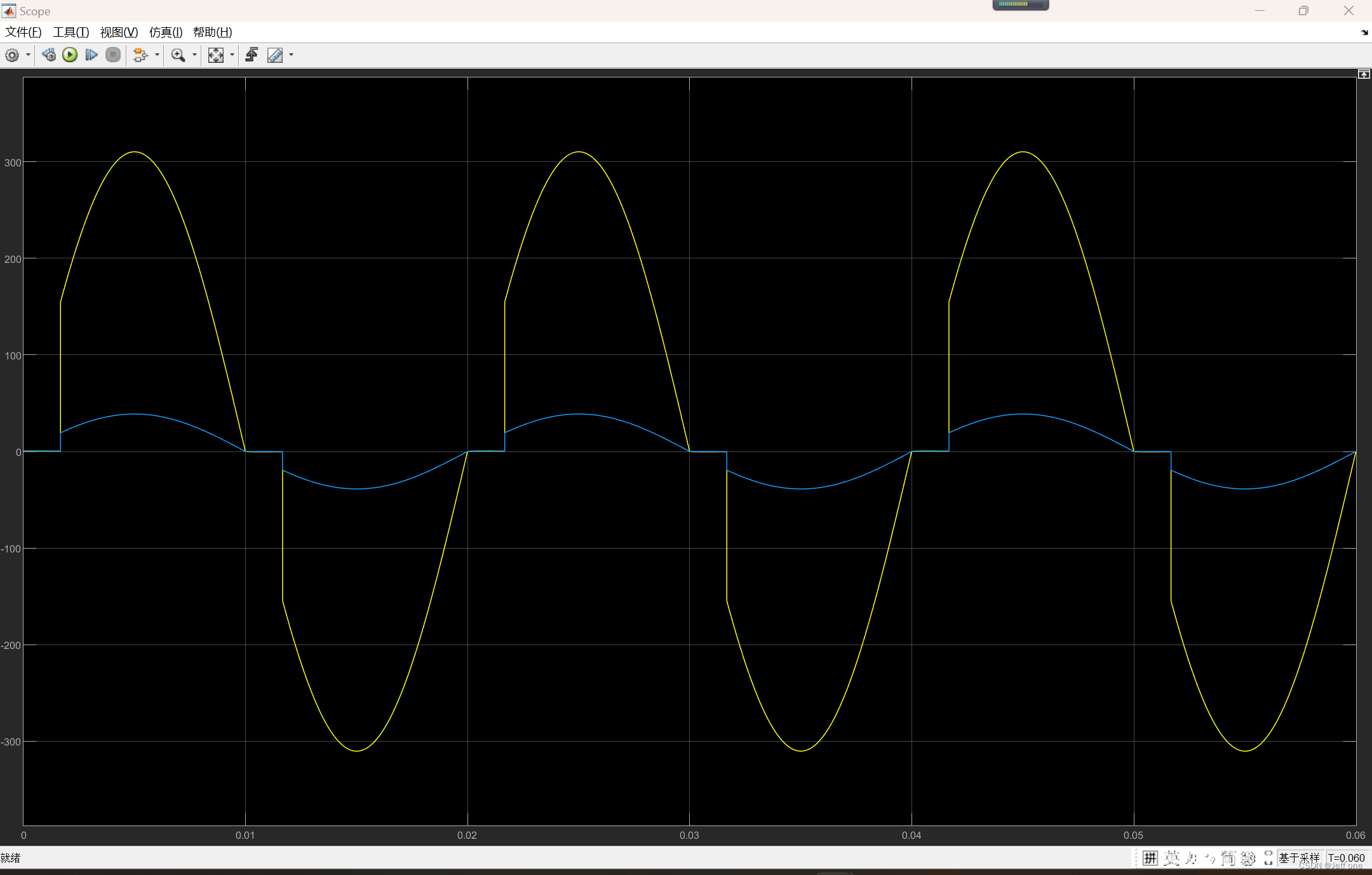Open the Triggers tool icon
The width and height of the screenshot is (1372, 875).
pyautogui.click(x=252, y=55)
